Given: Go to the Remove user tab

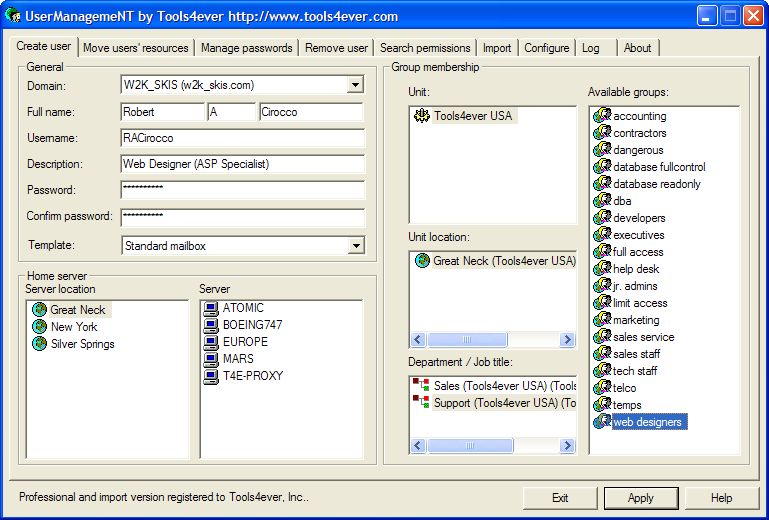Looking at the screenshot, I should (x=336, y=48).
